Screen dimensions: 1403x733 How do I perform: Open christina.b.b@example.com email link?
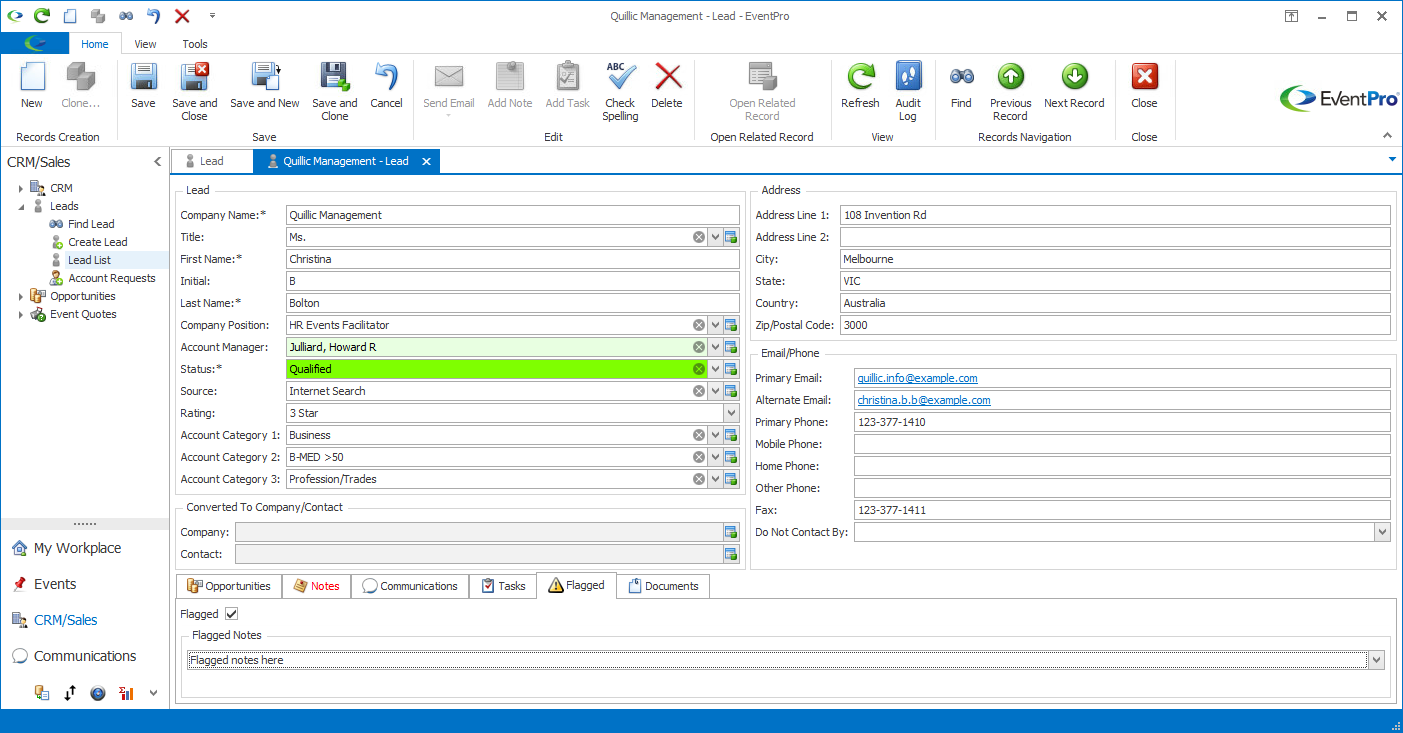click(x=924, y=400)
